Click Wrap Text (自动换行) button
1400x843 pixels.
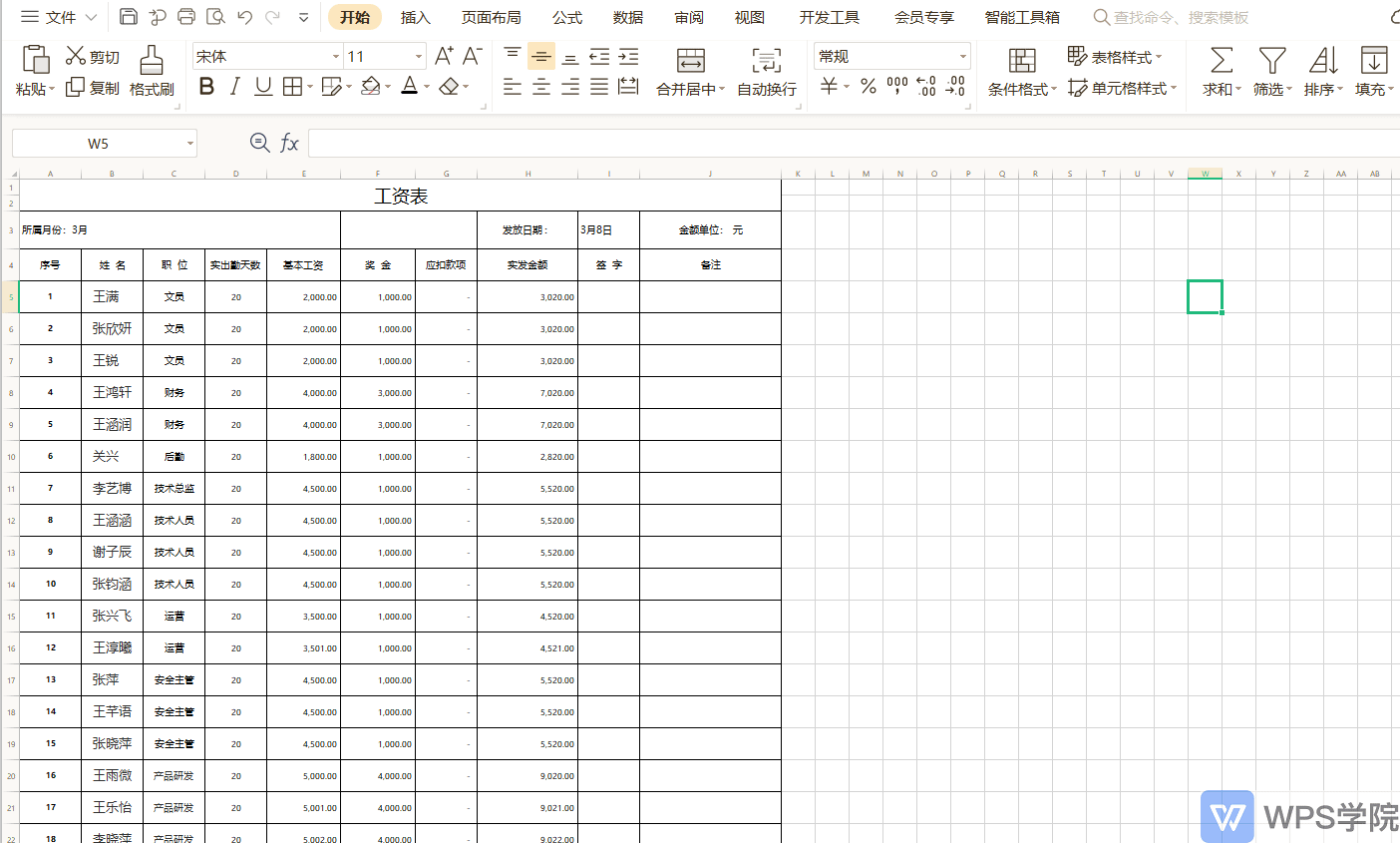click(767, 71)
